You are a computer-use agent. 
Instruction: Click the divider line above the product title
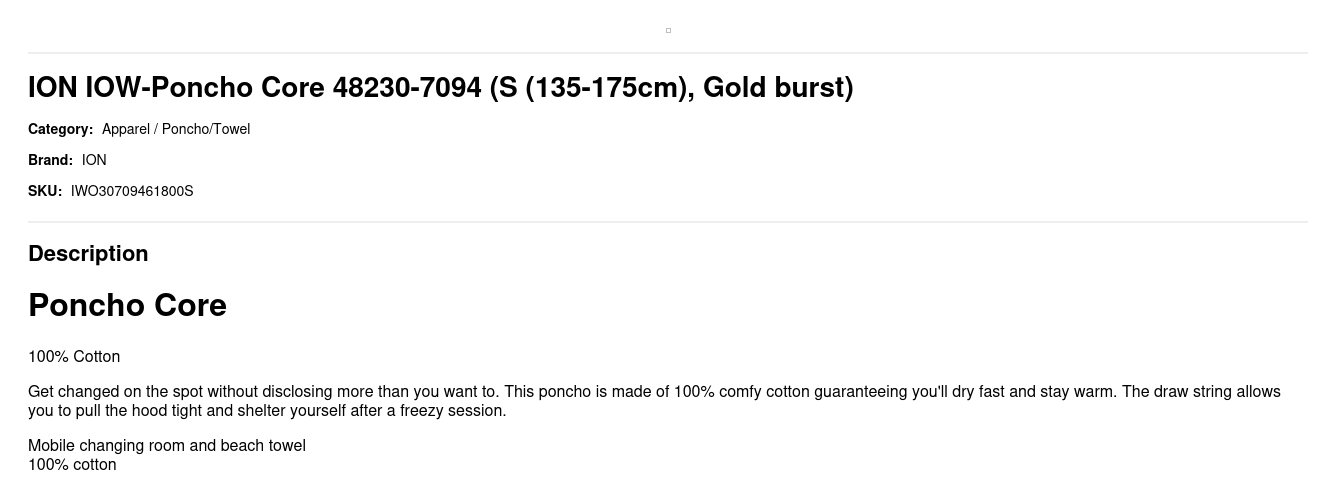668,52
